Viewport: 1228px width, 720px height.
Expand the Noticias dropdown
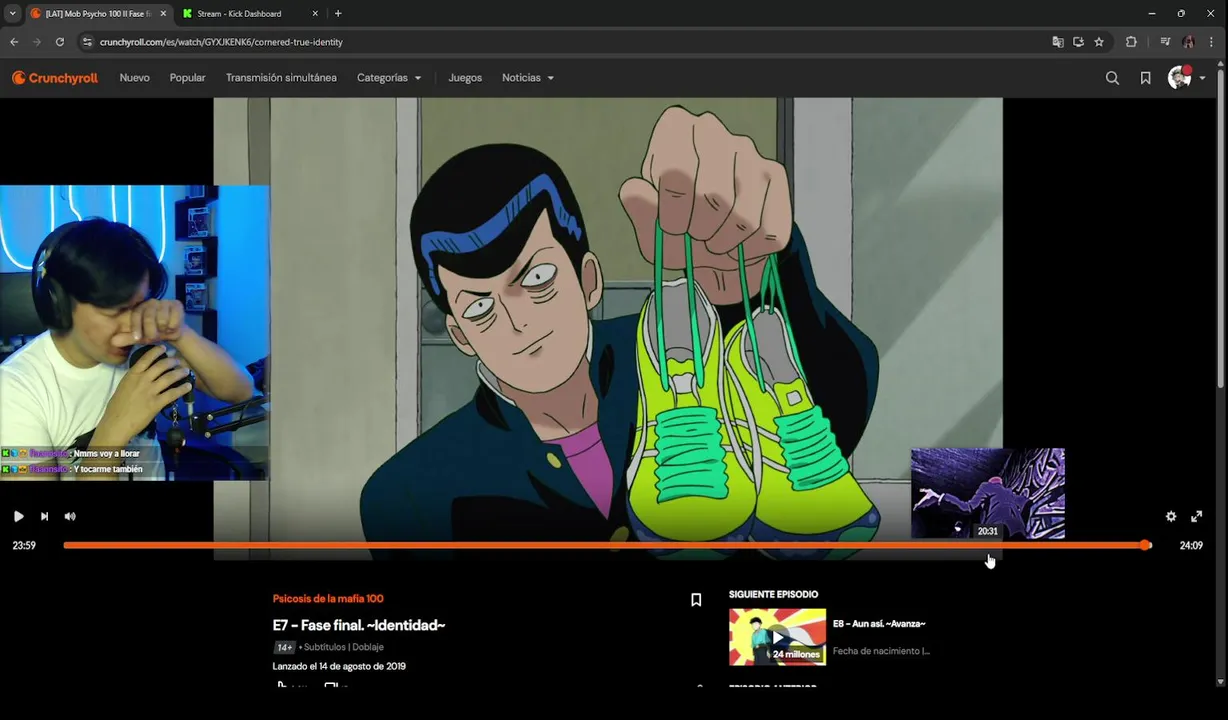click(x=528, y=78)
